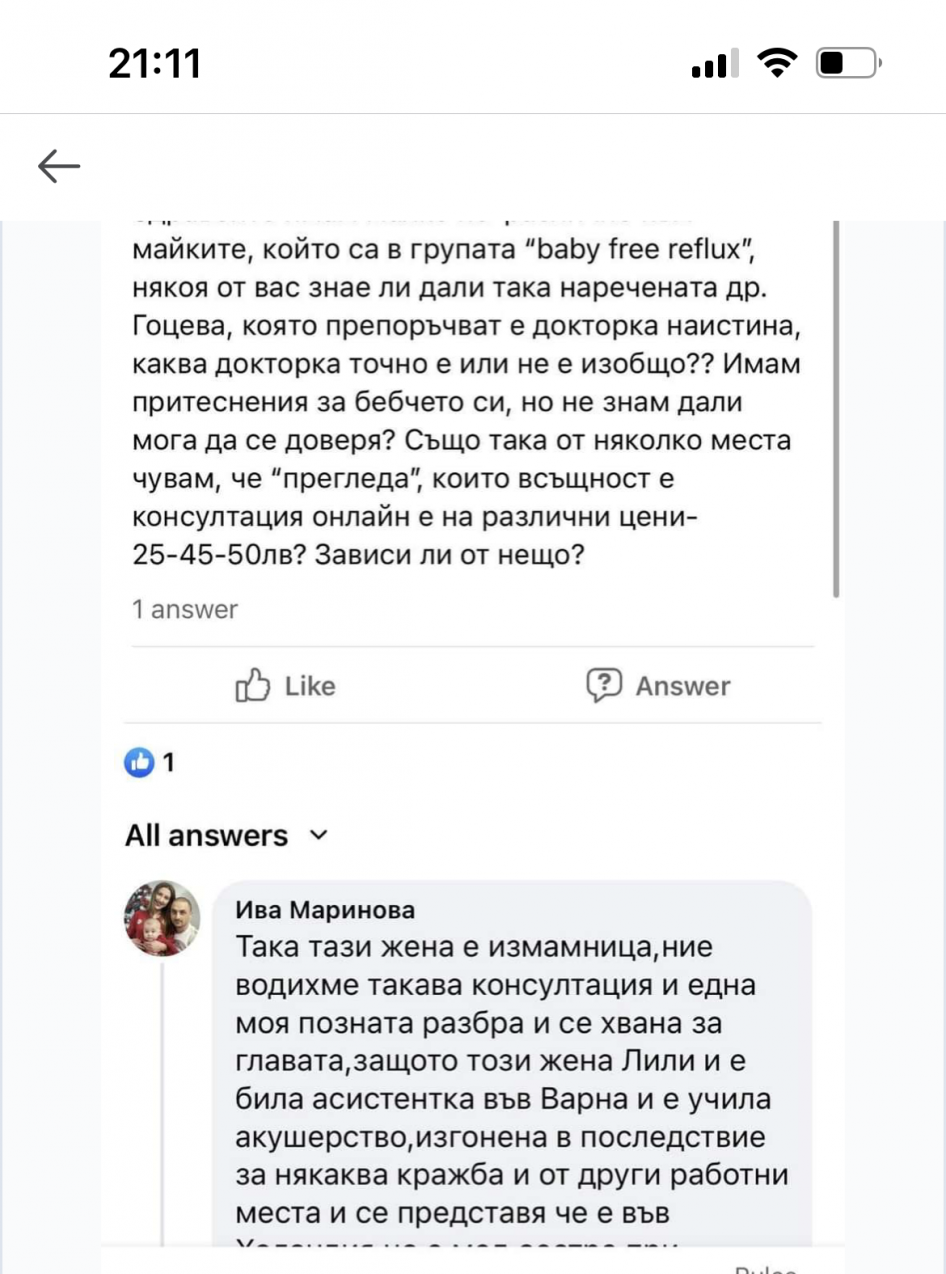Open the "1 answer" link

tap(185, 609)
